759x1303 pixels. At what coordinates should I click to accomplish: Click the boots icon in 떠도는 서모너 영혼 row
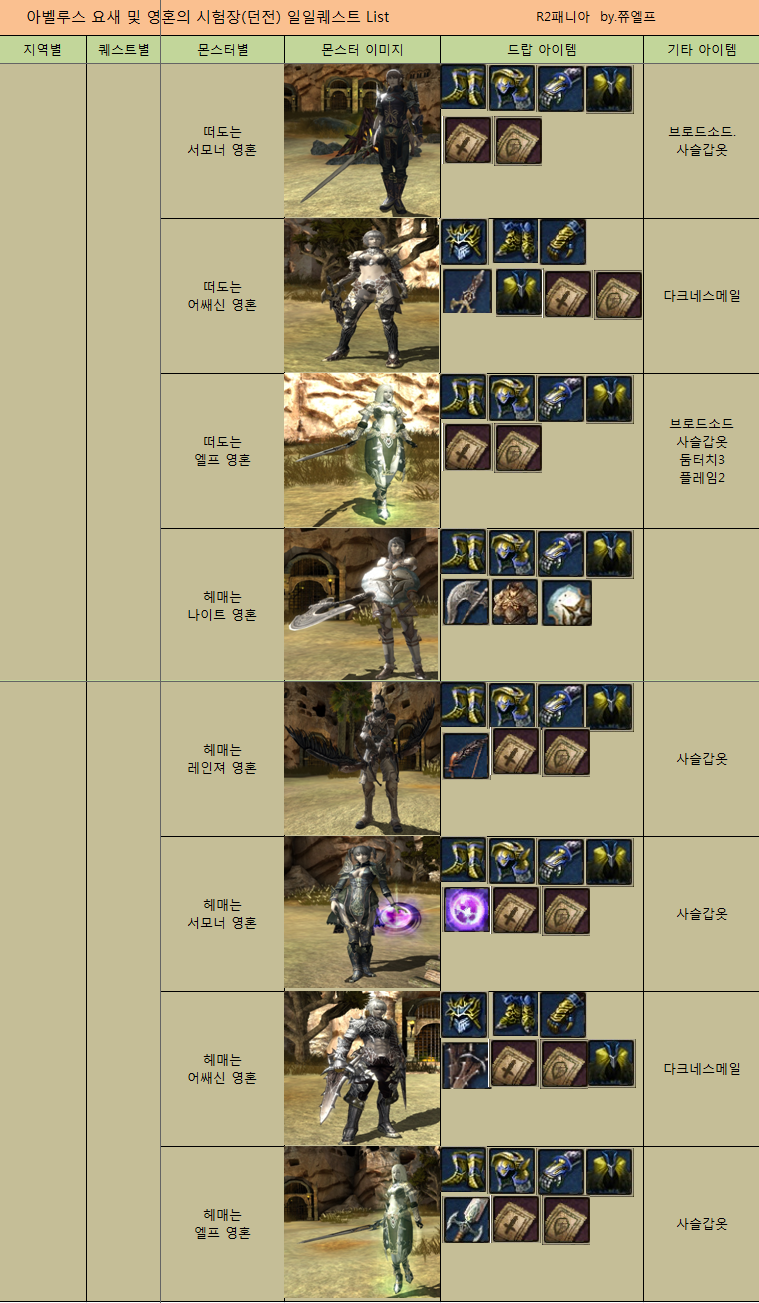[464, 89]
